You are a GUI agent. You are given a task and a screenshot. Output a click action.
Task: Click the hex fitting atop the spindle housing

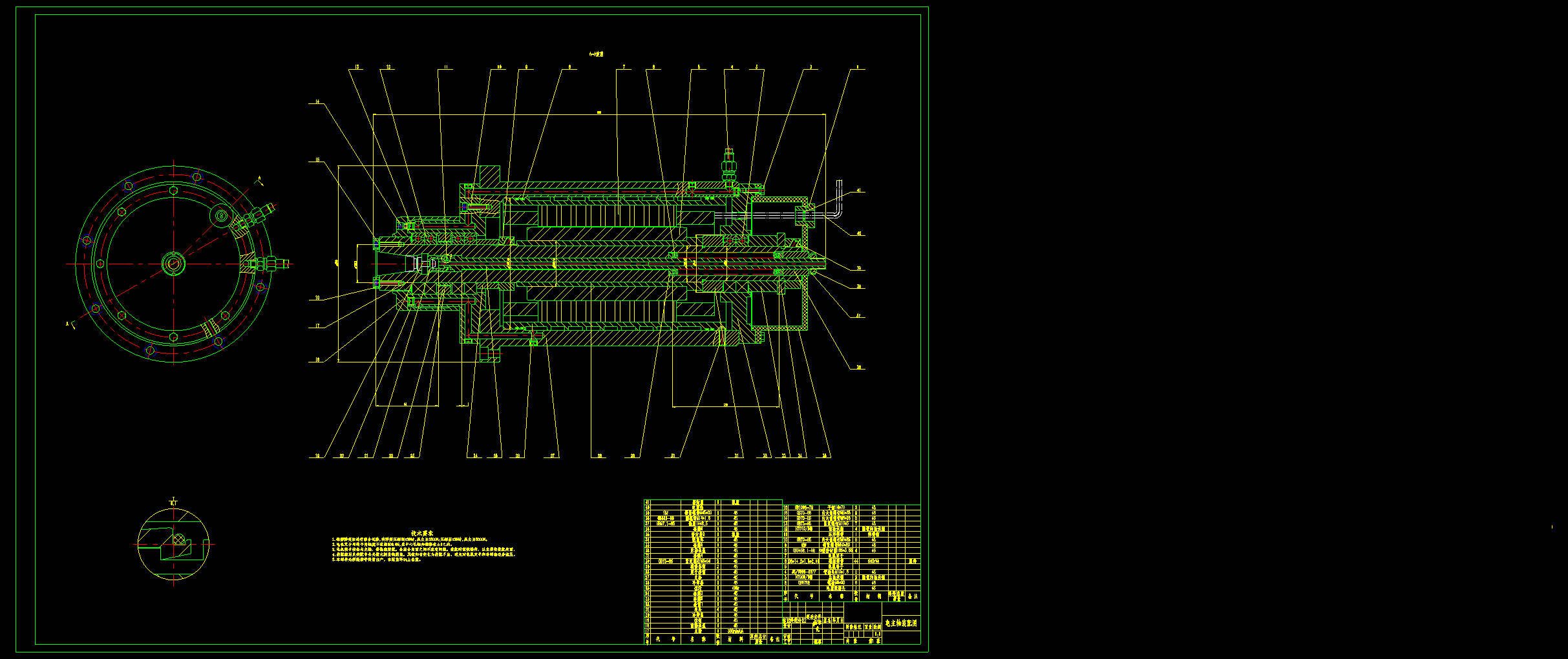[x=728, y=165]
